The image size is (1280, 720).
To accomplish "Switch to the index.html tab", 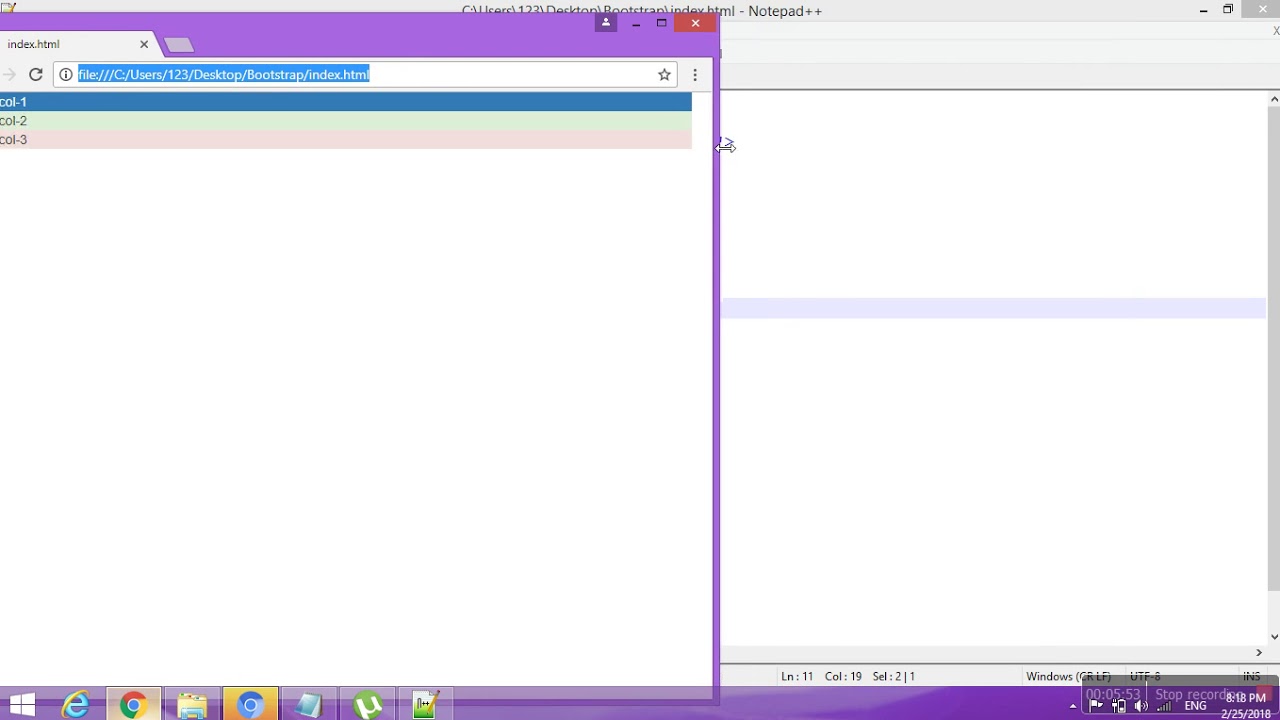I will [x=60, y=44].
